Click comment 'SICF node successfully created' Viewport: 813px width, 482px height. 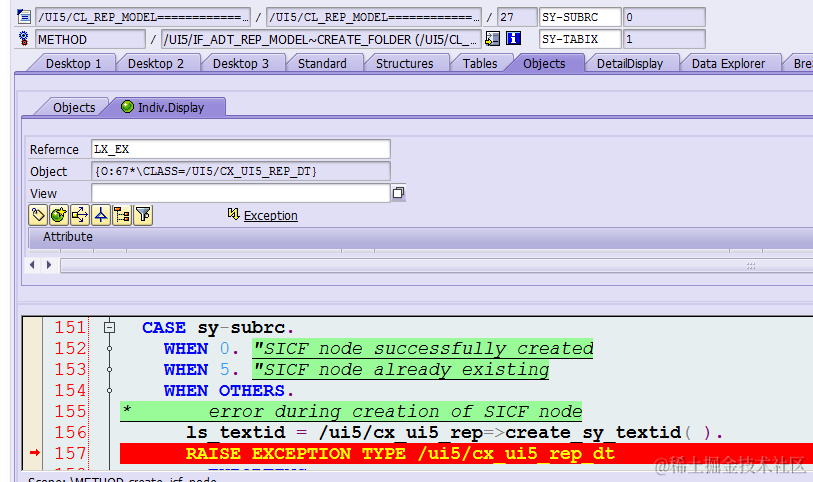423,348
